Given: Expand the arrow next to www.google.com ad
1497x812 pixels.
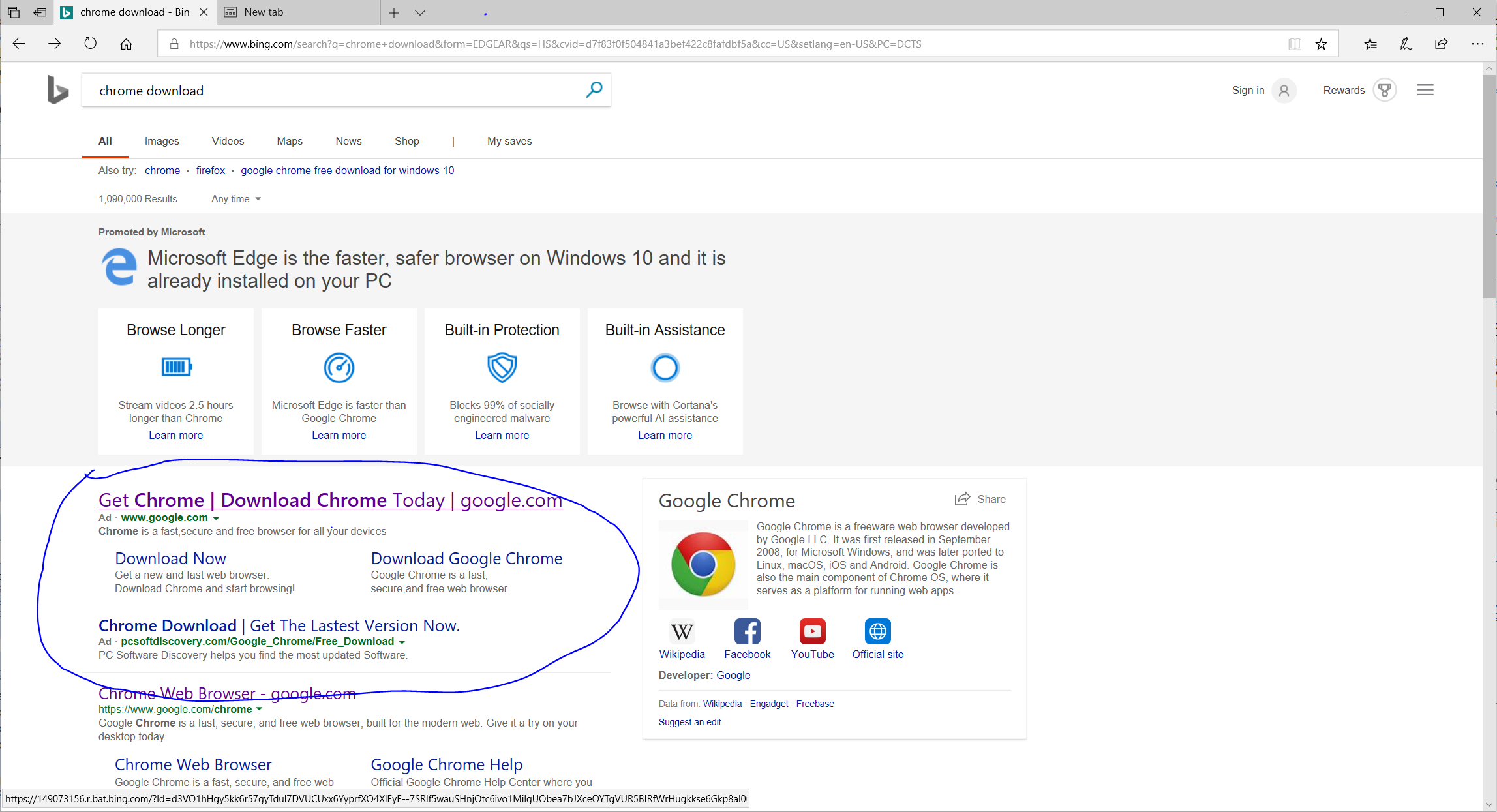Looking at the screenshot, I should (x=217, y=518).
